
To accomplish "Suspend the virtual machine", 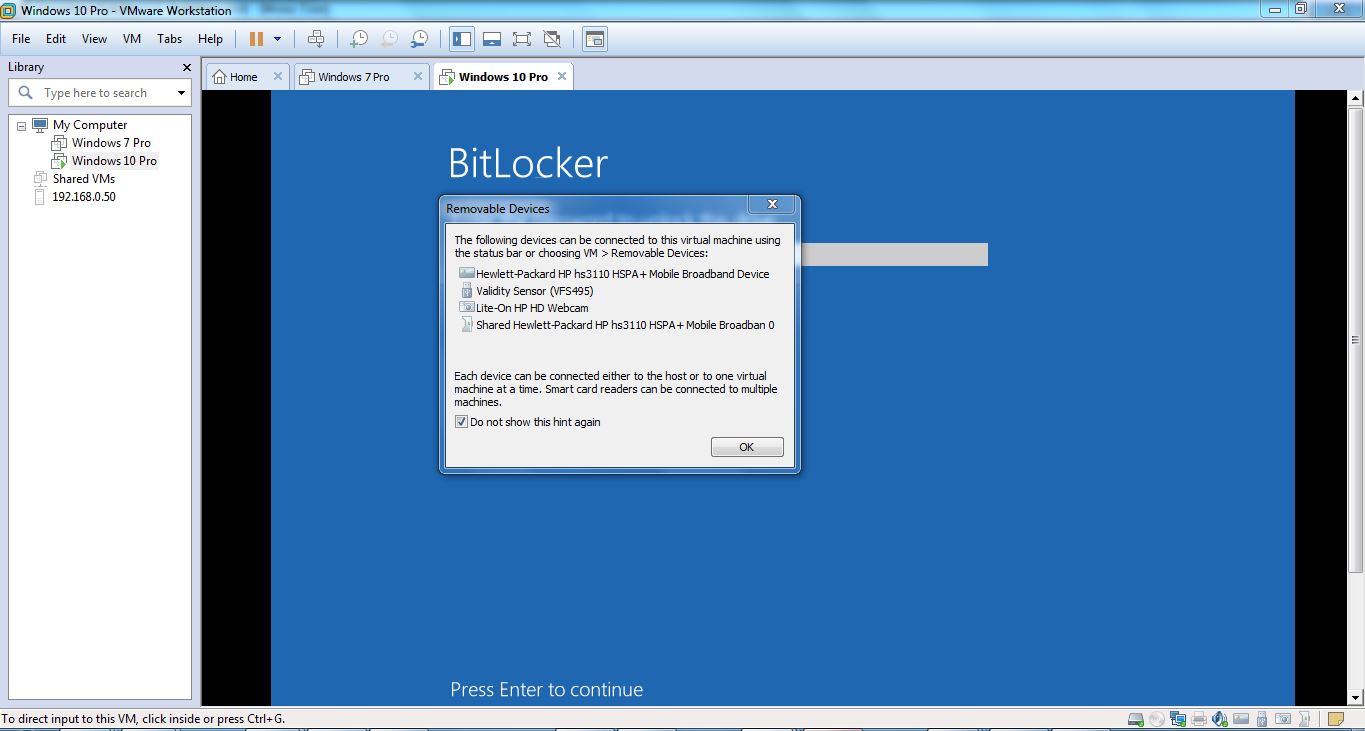I will point(257,38).
